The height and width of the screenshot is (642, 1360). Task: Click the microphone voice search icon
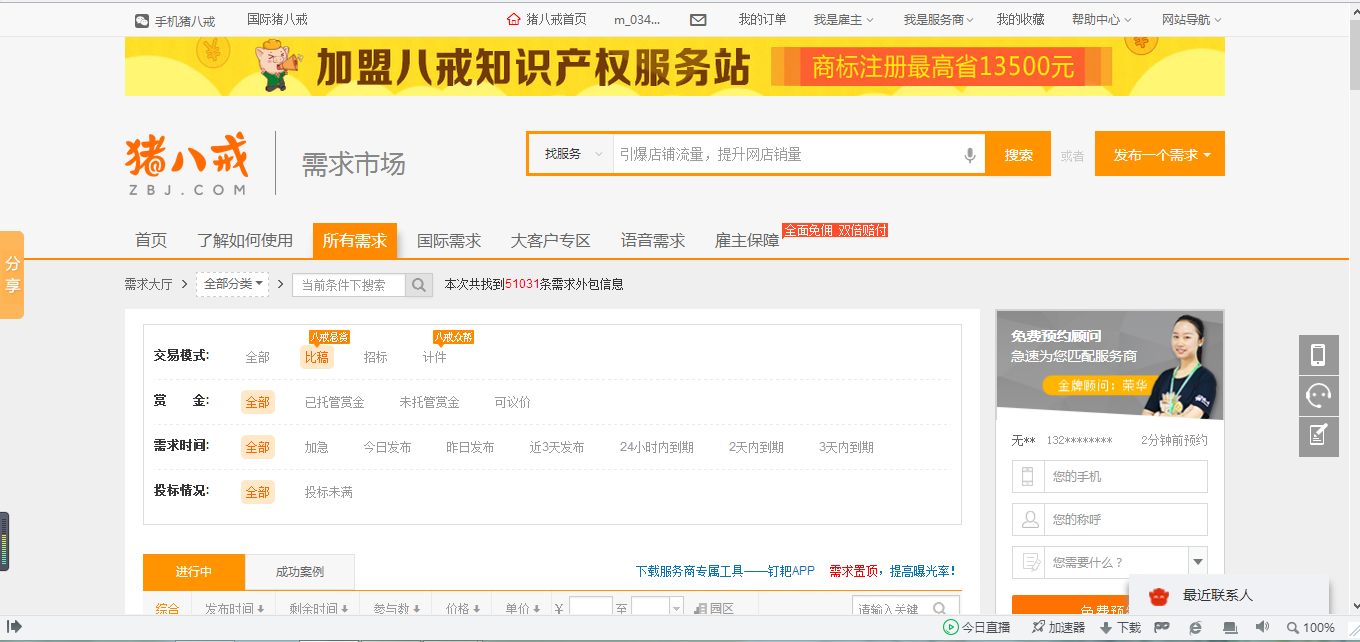[969, 155]
